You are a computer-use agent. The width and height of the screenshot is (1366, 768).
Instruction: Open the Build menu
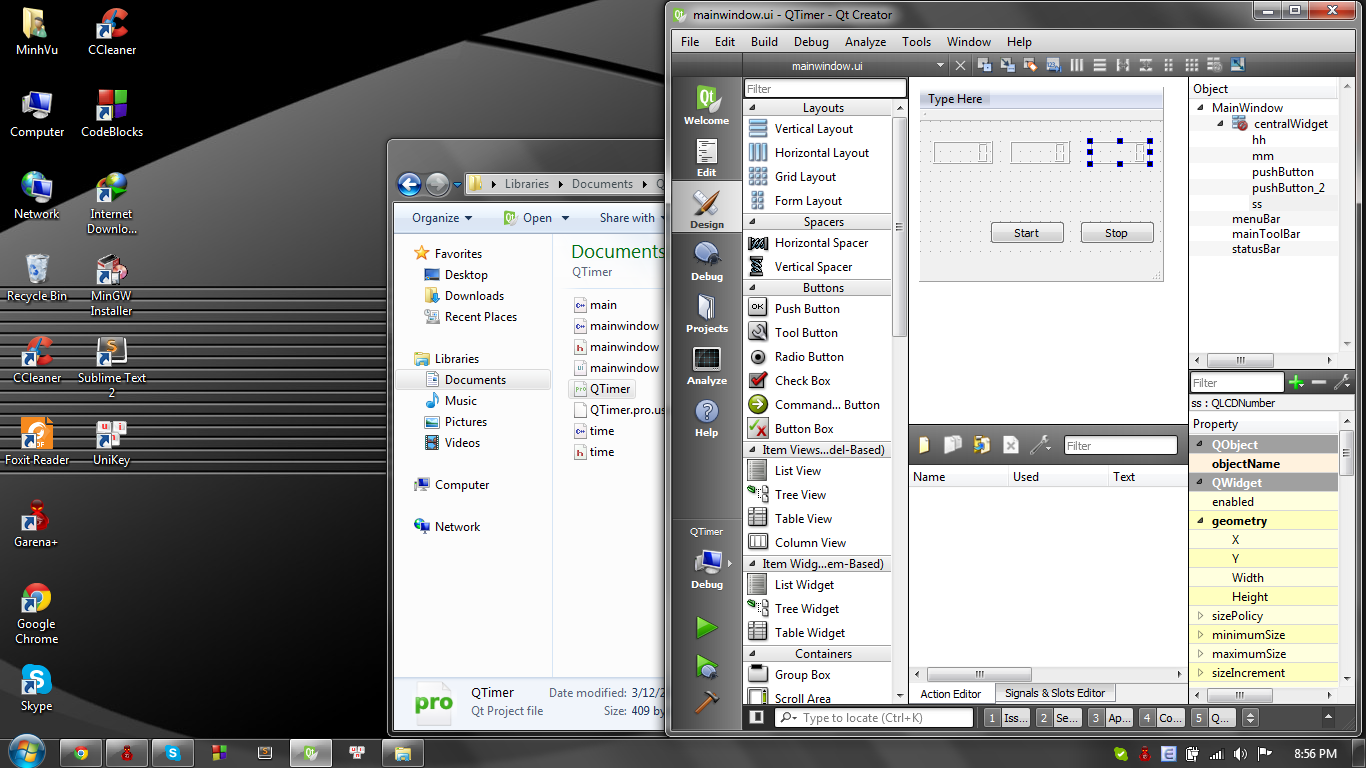click(x=764, y=41)
